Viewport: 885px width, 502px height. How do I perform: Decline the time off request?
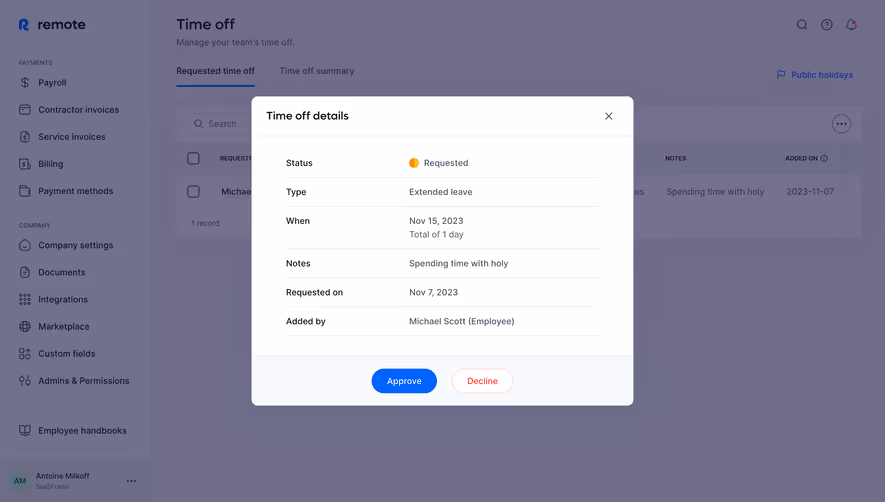click(482, 381)
